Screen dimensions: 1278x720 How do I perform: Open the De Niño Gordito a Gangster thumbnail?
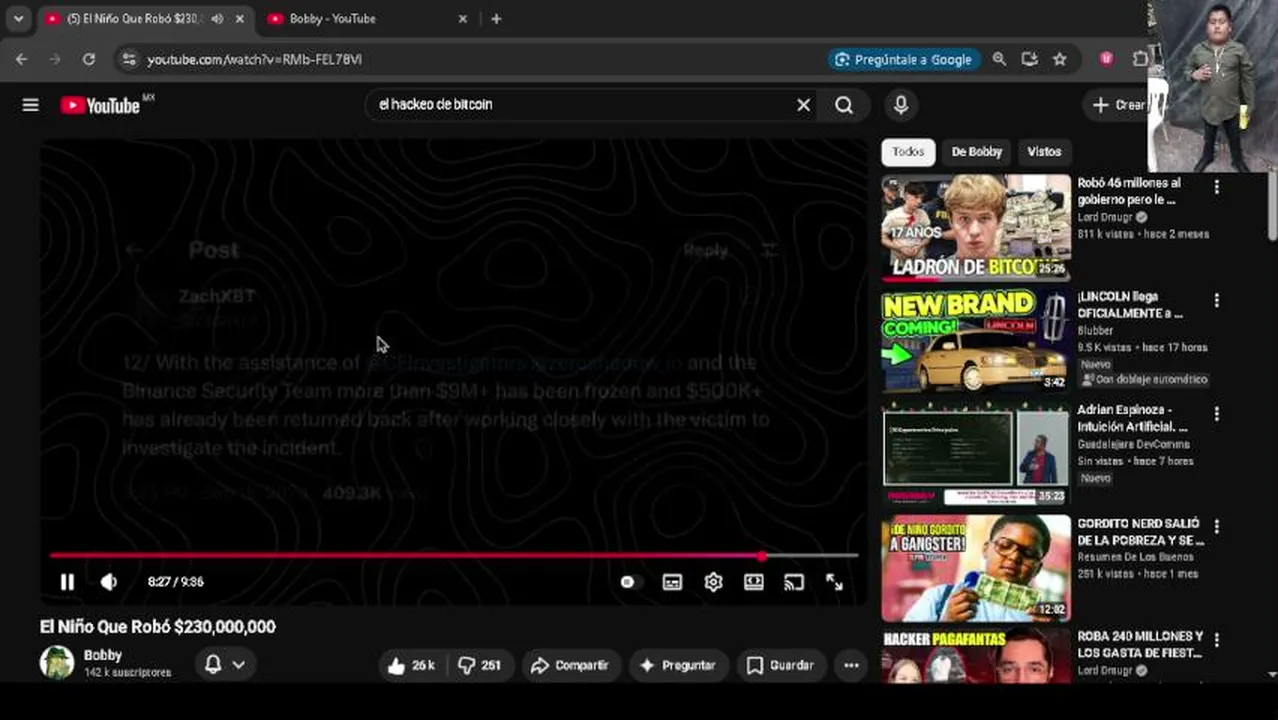click(x=976, y=568)
